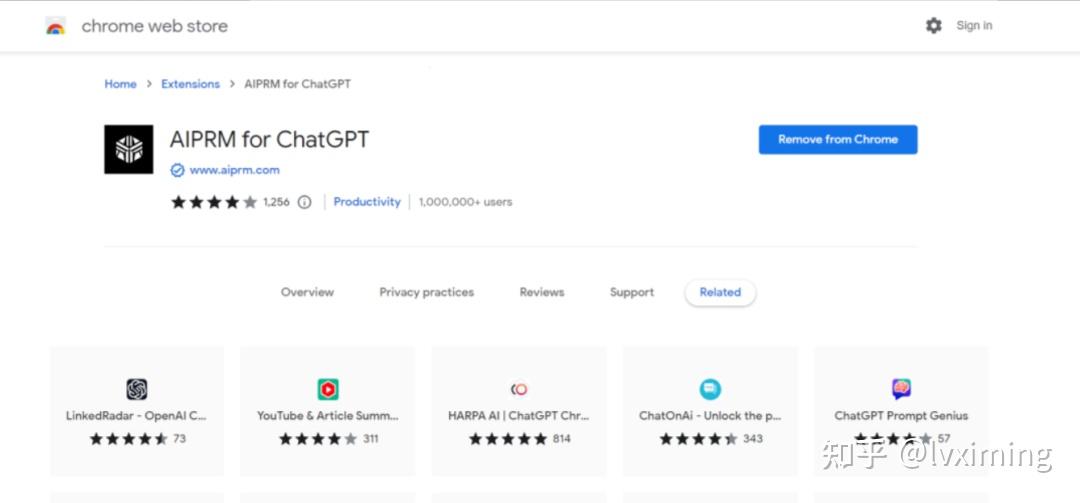Open the HARPA AI extension icon
Screen dimensions: 1080x503
519,389
